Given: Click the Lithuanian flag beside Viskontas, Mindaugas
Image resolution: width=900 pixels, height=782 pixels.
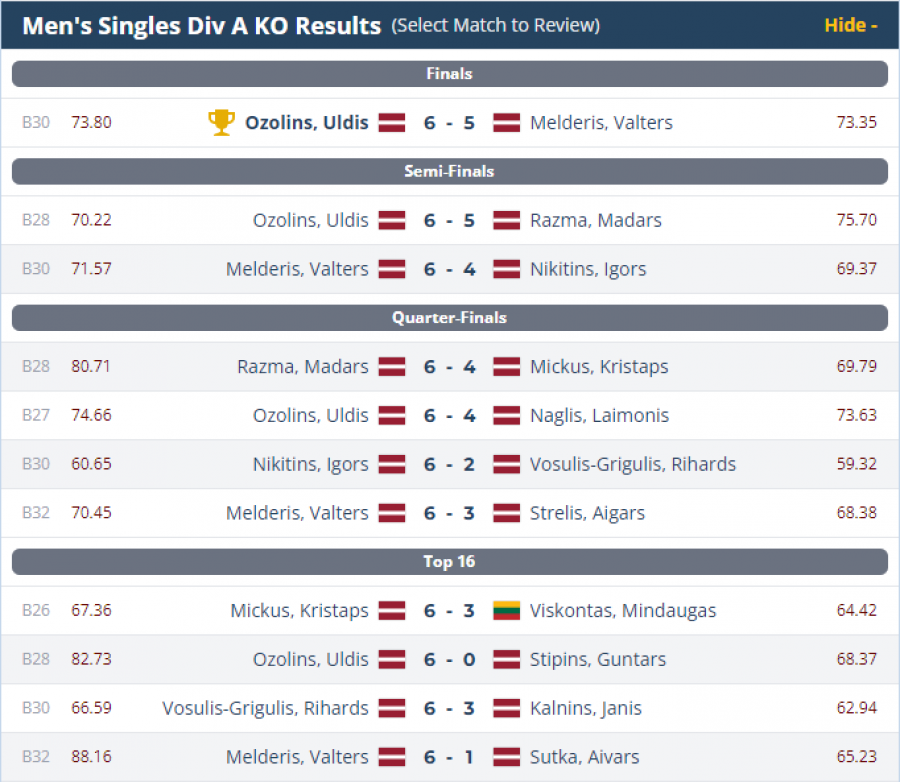Looking at the screenshot, I should point(507,611).
